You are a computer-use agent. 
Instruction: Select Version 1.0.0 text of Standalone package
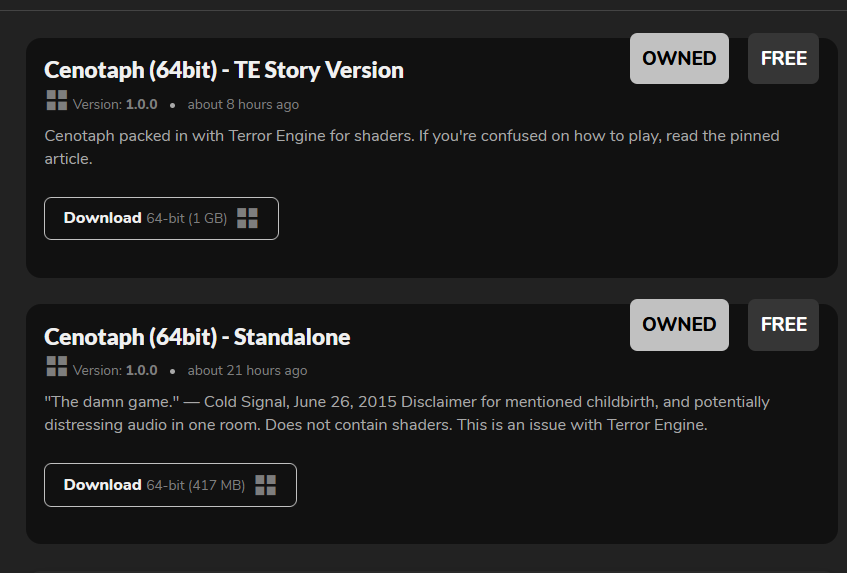(115, 370)
